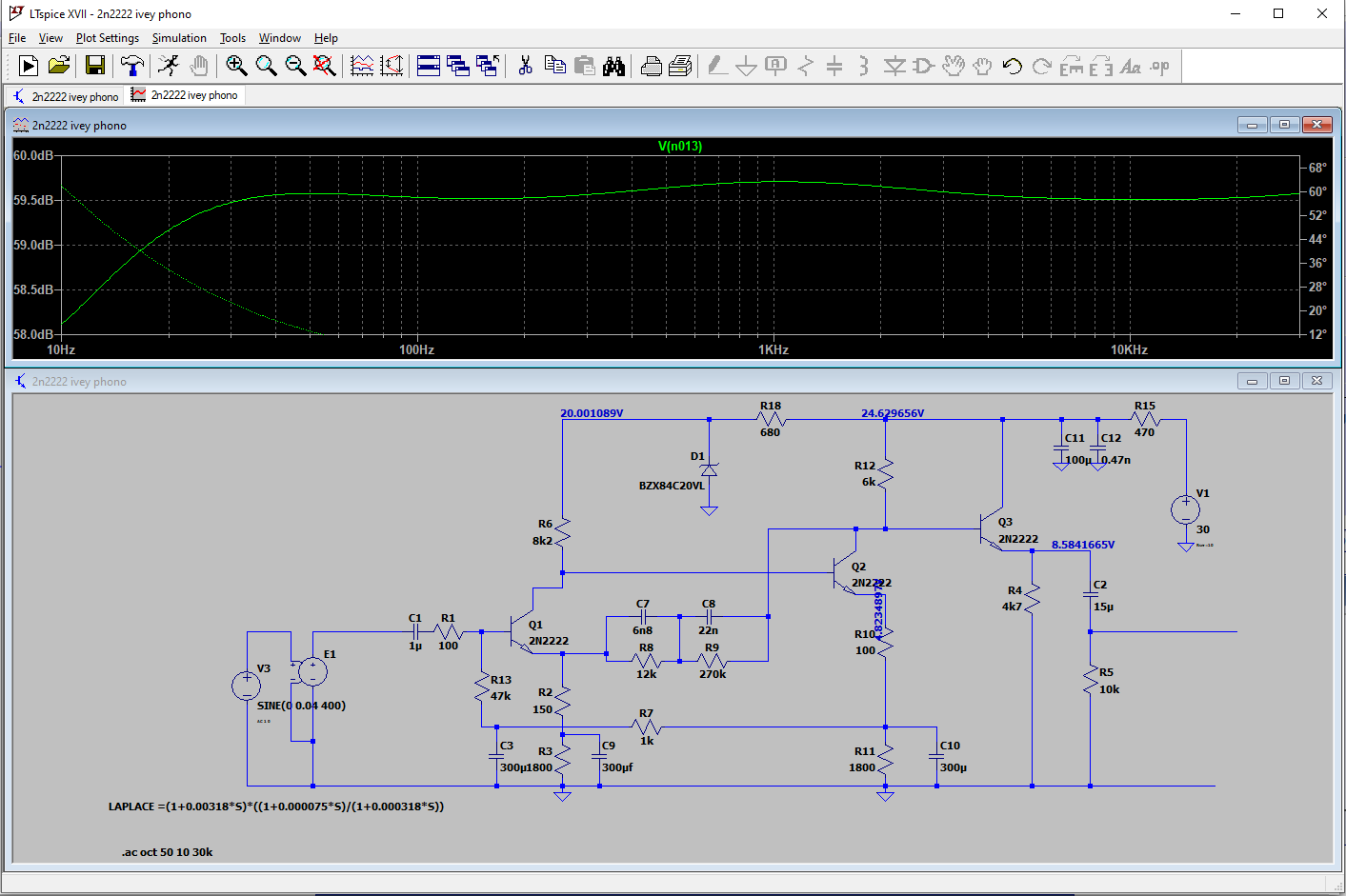
Task: Open the View menu
Action: pos(50,38)
